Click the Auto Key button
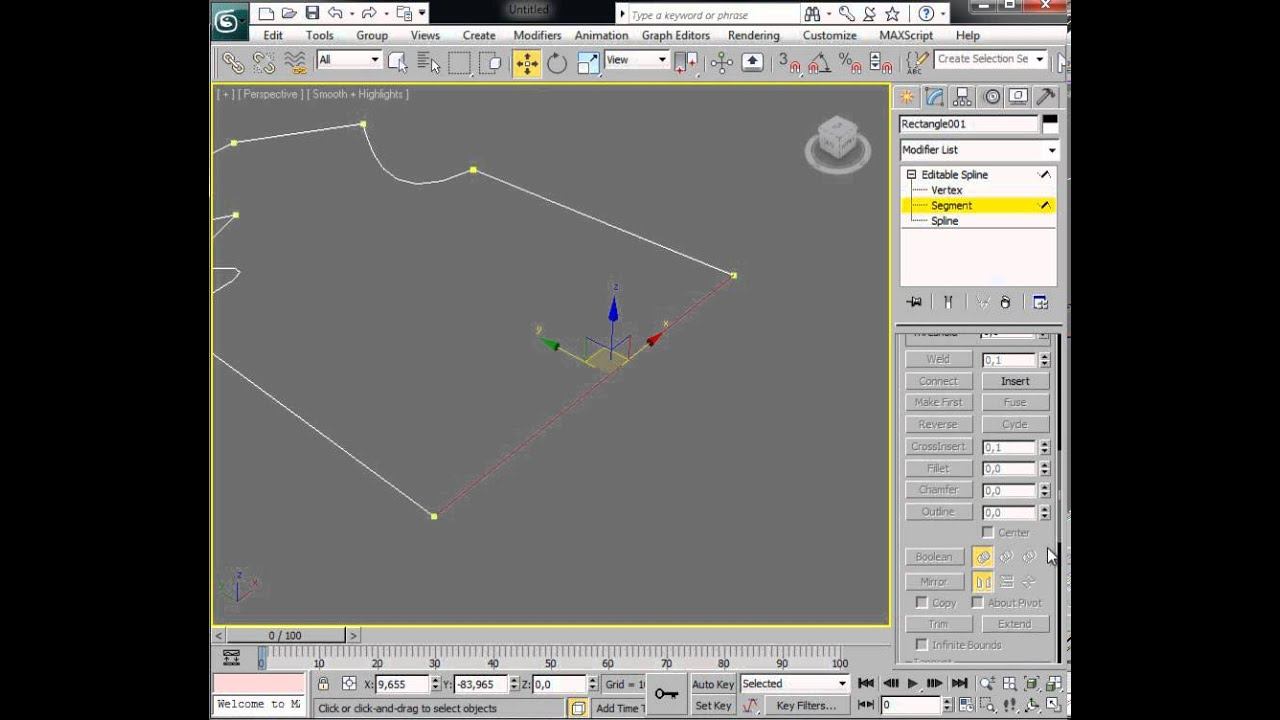Screen dimensions: 1280x720 pyautogui.click(x=713, y=684)
